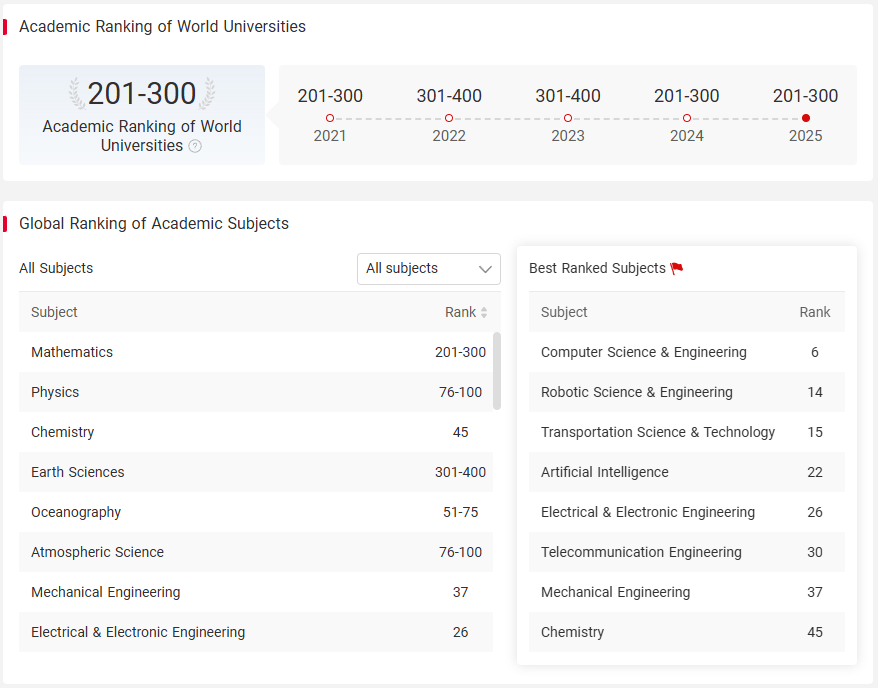This screenshot has height=688, width=878.
Task: Click Transportation Science & Technology entry
Action: tap(686, 432)
